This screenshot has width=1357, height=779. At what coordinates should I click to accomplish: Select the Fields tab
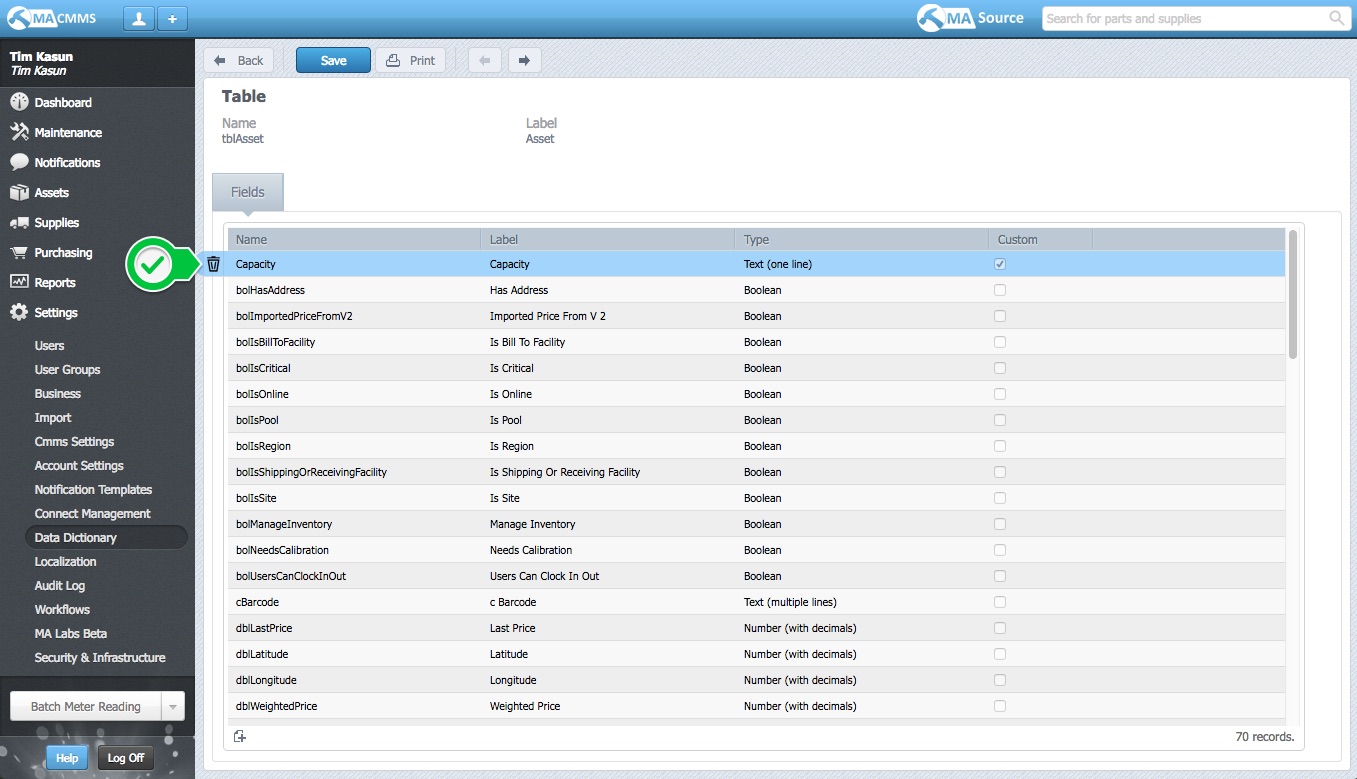pyautogui.click(x=248, y=192)
